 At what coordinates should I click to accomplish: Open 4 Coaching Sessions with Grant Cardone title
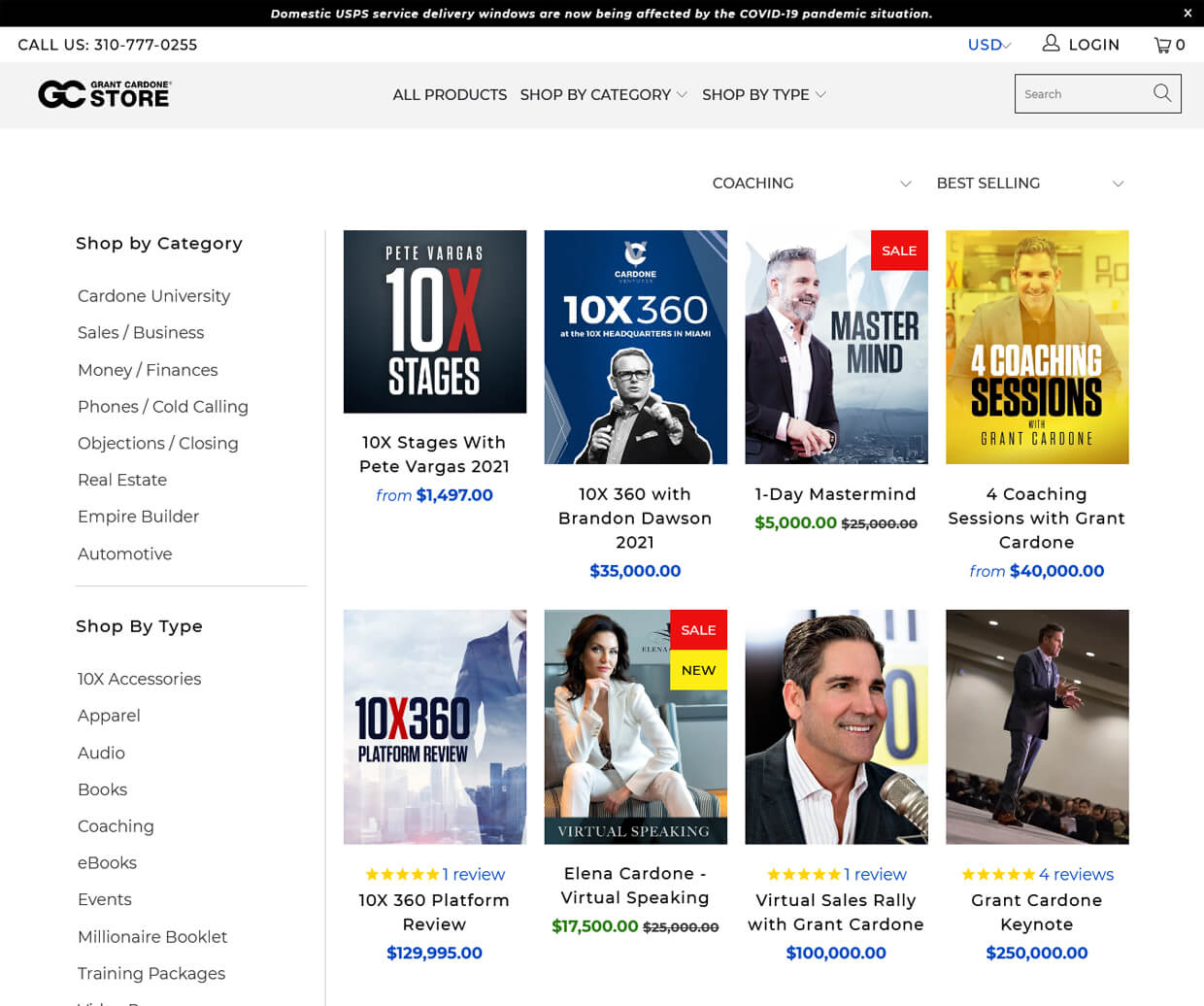(x=1037, y=519)
